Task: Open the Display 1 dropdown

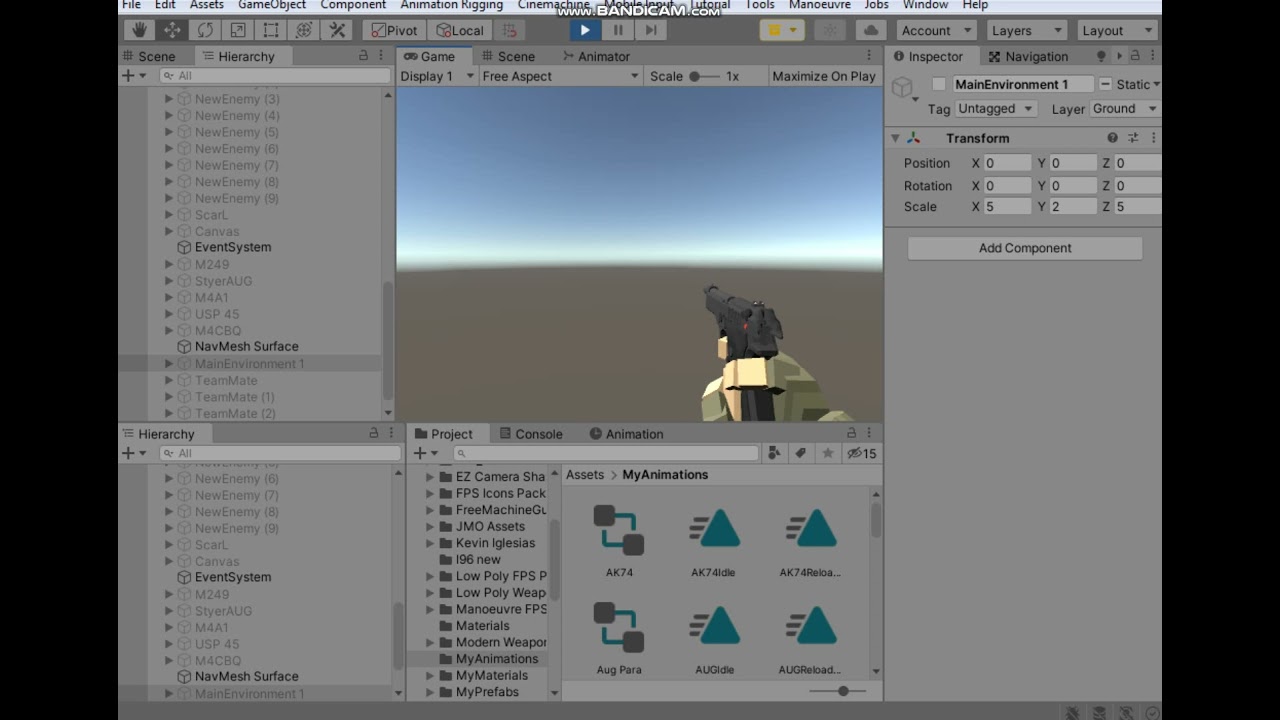Action: click(x=437, y=76)
